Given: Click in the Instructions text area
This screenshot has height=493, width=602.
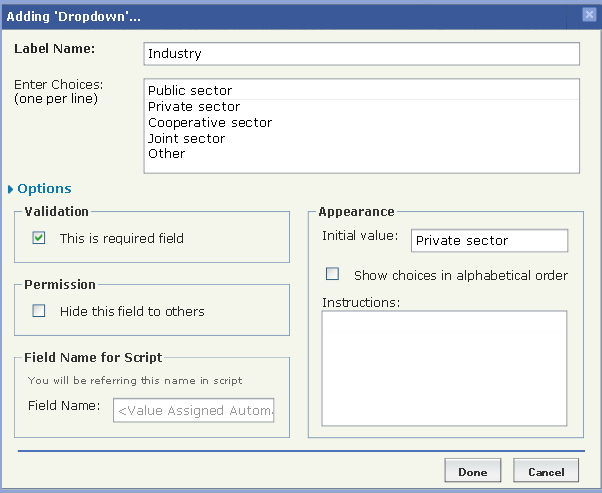Looking at the screenshot, I should tap(444, 367).
